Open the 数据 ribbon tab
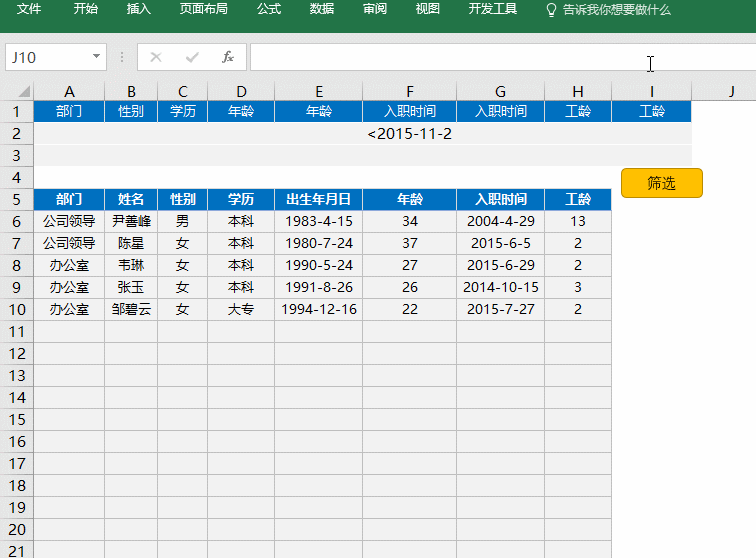This screenshot has height=558, width=756. click(x=322, y=9)
